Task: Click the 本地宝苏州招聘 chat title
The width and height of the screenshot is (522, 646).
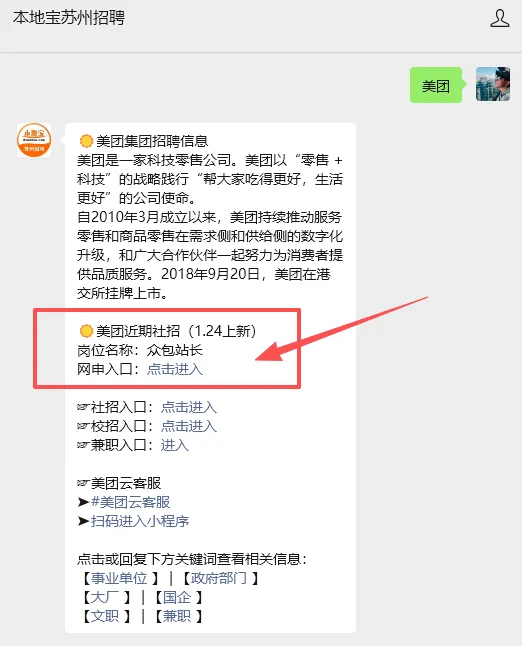Action: coord(68,18)
